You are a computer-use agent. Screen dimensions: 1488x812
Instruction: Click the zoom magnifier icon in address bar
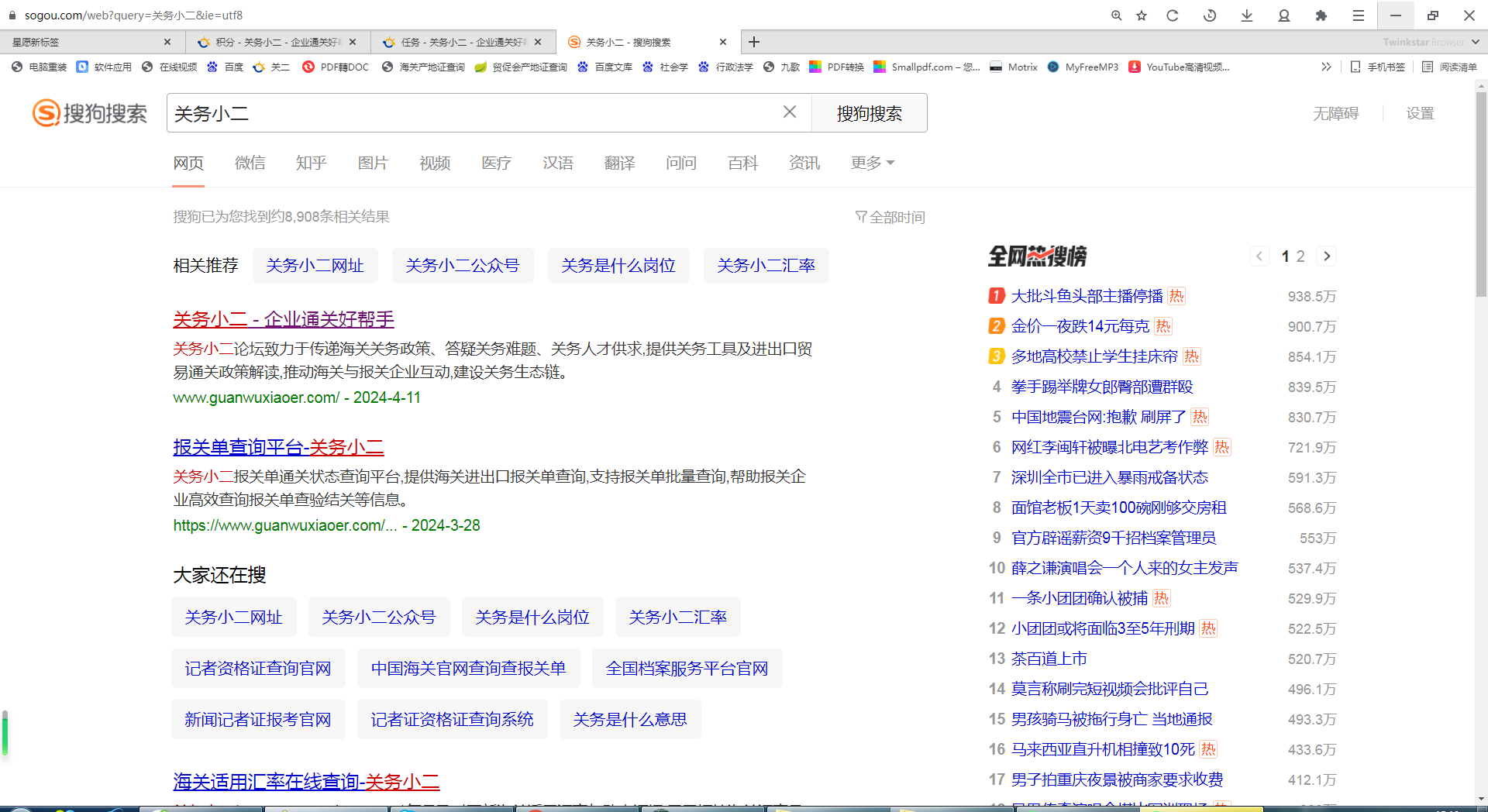pos(1116,15)
